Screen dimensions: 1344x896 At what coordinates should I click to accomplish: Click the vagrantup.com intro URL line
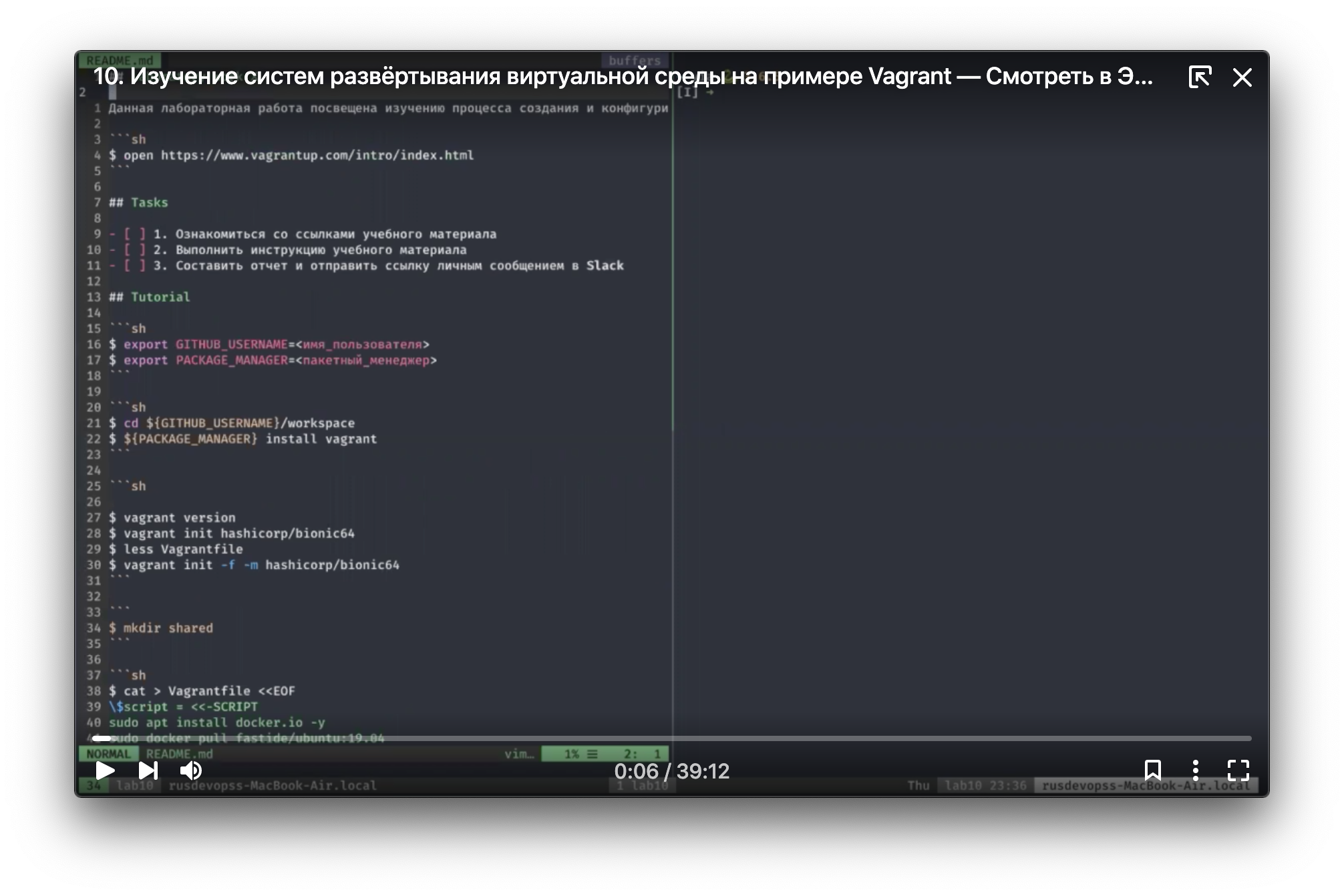pyautogui.click(x=291, y=155)
